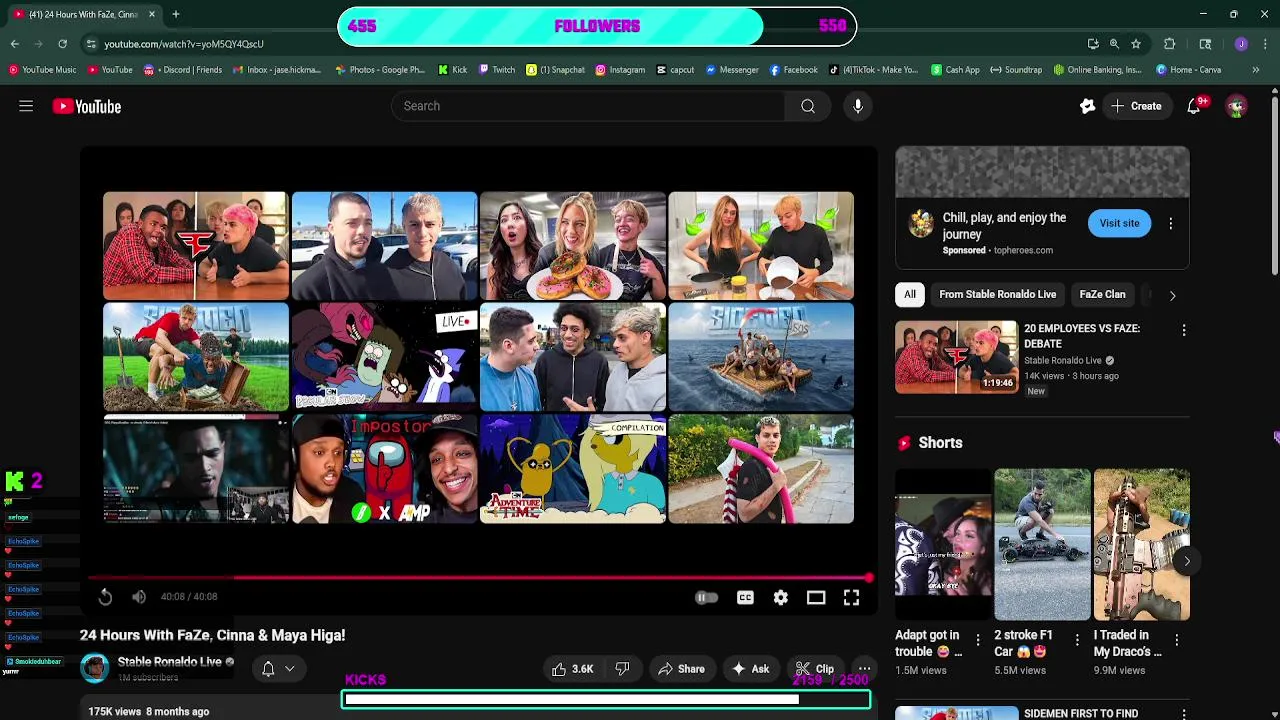Open the Discord Friends bookmark

[x=183, y=70]
